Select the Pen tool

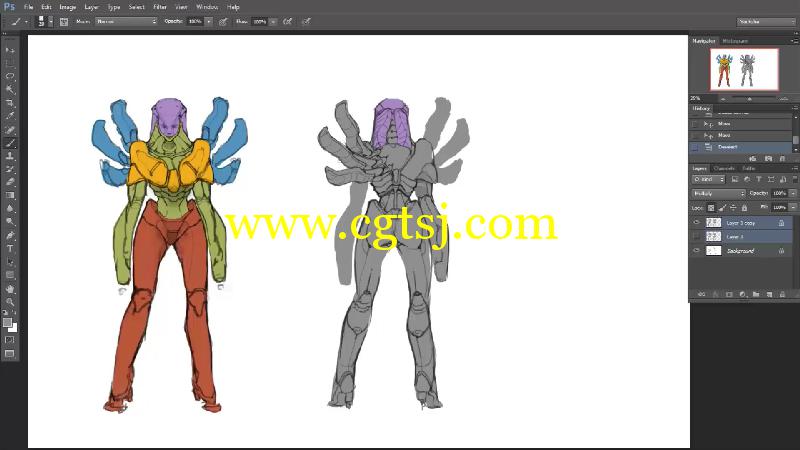[x=10, y=235]
